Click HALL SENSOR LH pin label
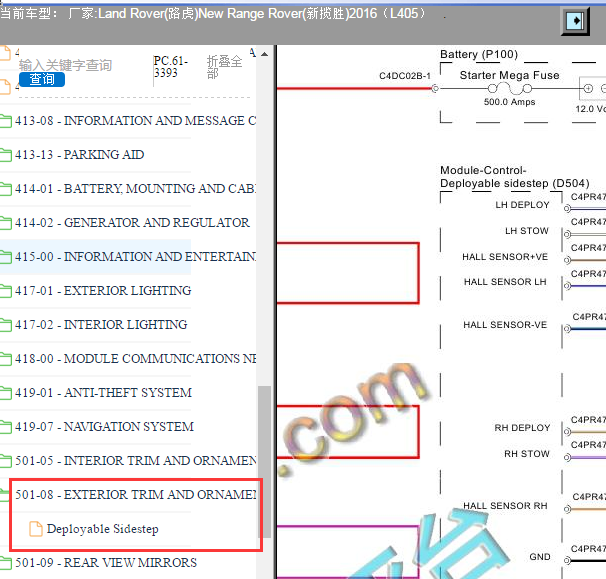The height and width of the screenshot is (579, 606). tap(505, 282)
